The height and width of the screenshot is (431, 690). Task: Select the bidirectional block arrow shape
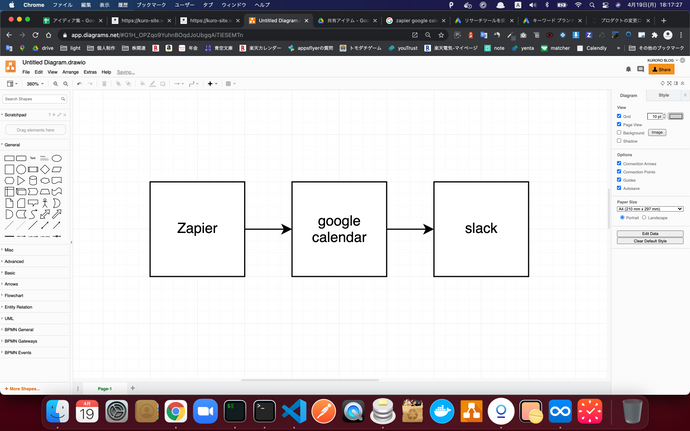[44, 214]
